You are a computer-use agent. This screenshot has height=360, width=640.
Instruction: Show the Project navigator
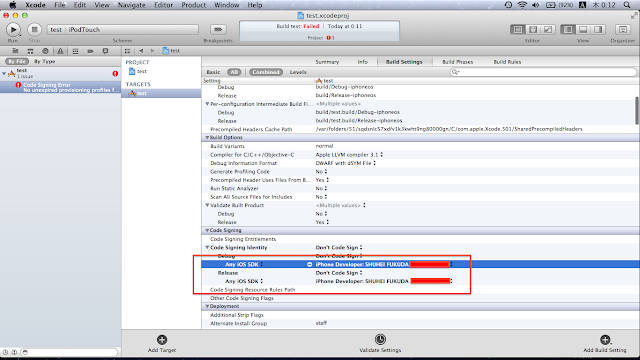click(x=16, y=51)
